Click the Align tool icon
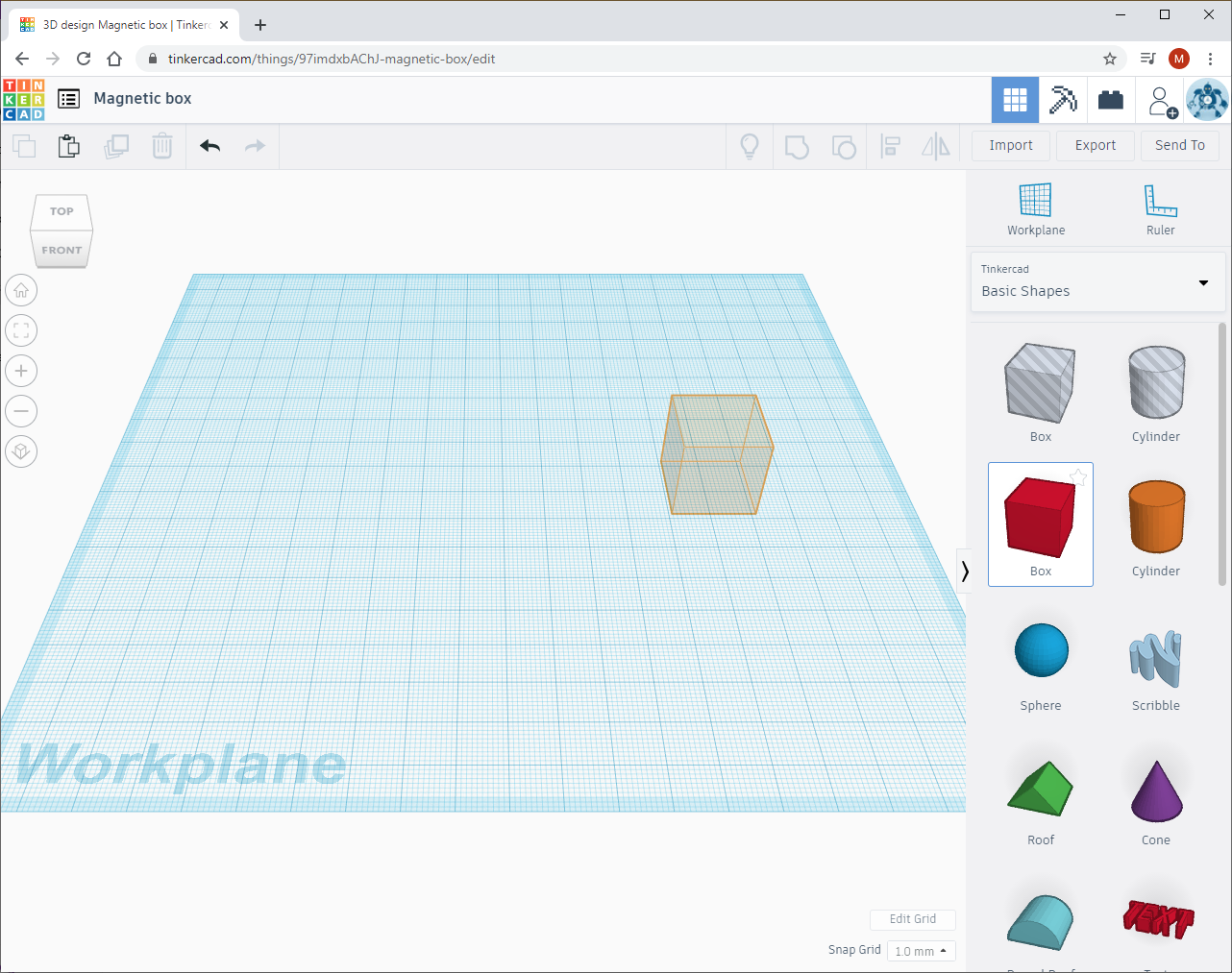Viewport: 1232px width, 973px height. point(890,146)
